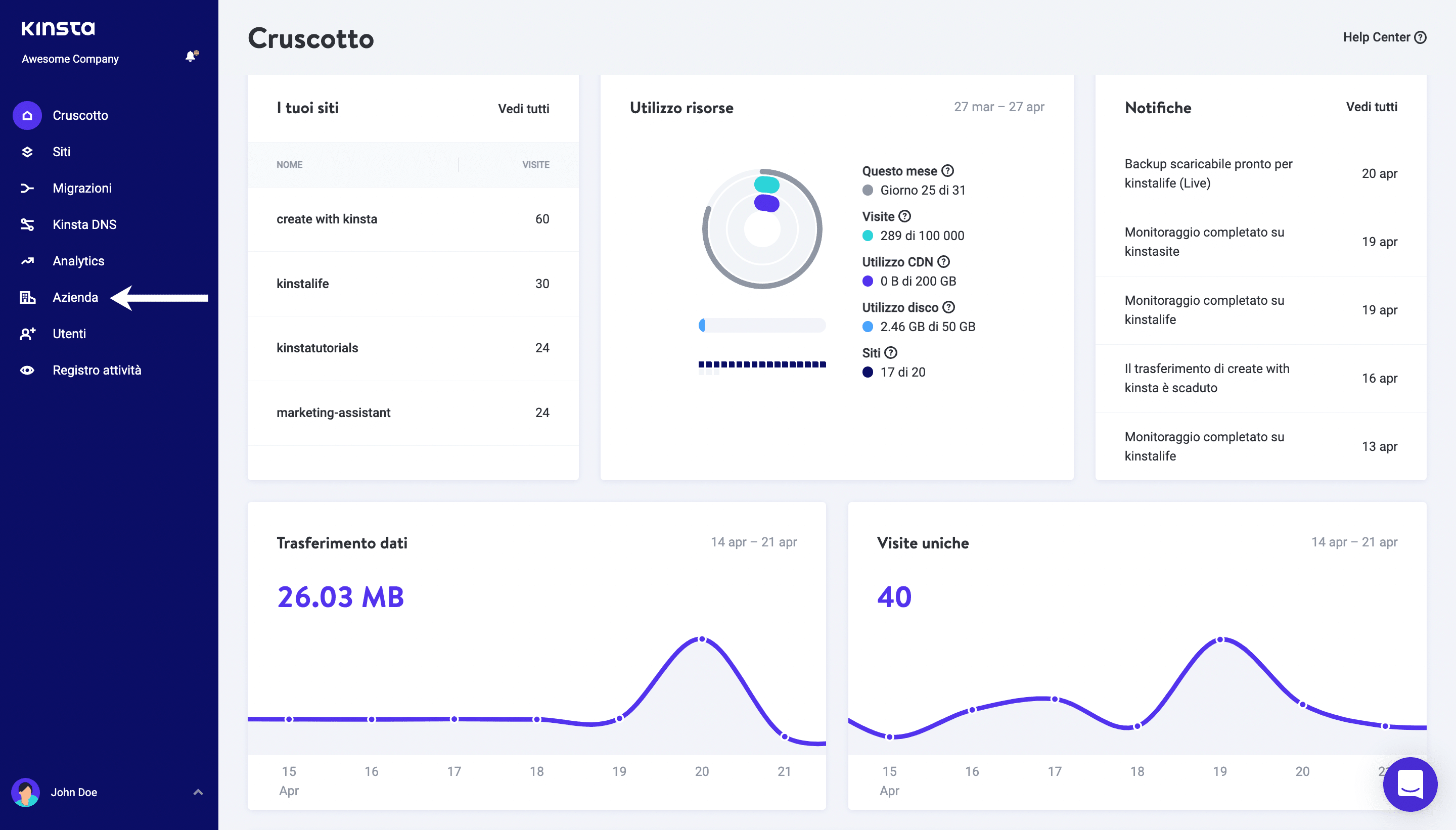This screenshot has height=830, width=1456.
Task: Open the marketing-assistant site row
Action: click(x=413, y=412)
